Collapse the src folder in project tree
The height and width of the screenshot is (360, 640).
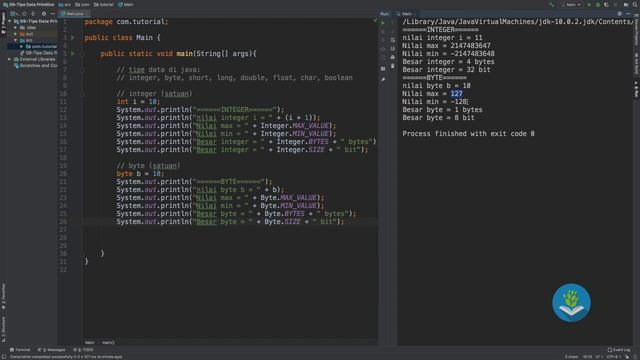click(16, 40)
